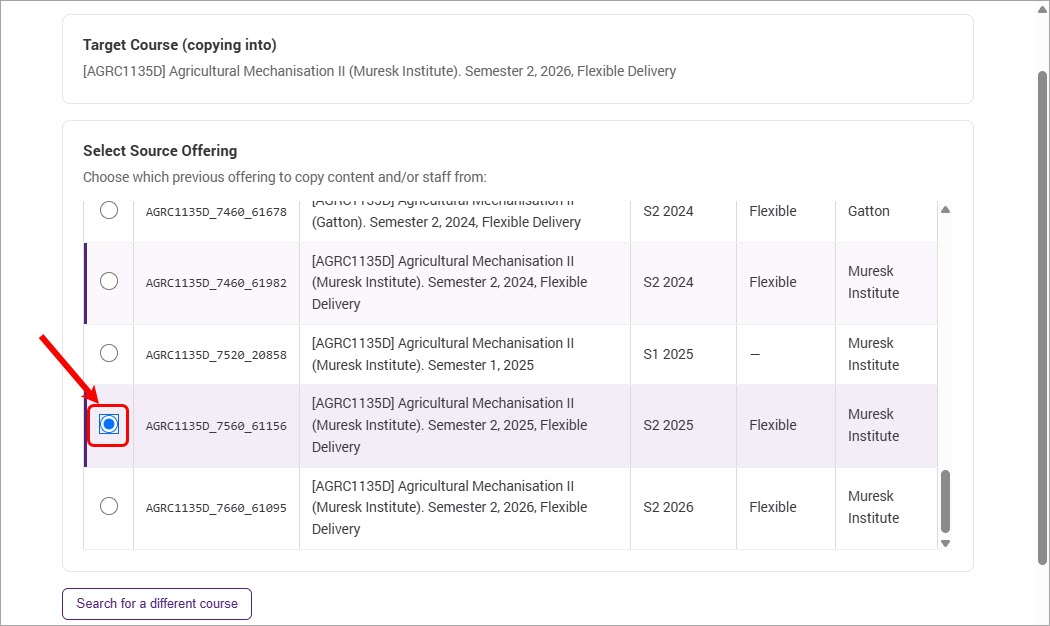Image resolution: width=1050 pixels, height=626 pixels.
Task: Click the offerings table scrollbar thumb
Action: [945, 501]
